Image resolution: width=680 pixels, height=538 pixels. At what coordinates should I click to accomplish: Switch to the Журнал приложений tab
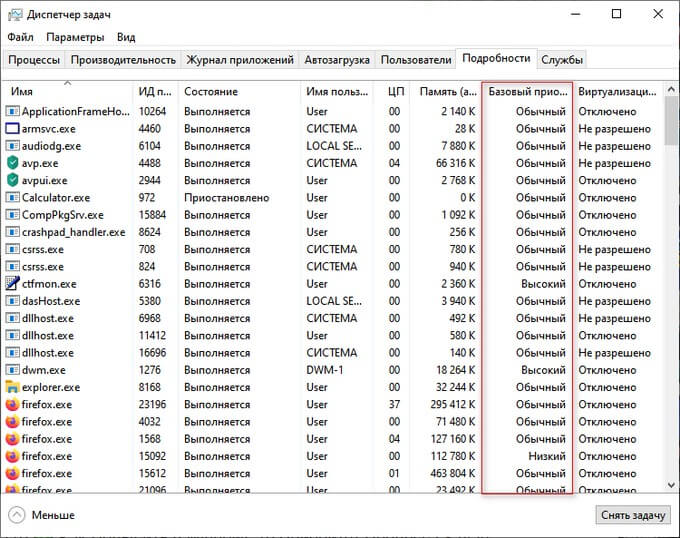(240, 60)
